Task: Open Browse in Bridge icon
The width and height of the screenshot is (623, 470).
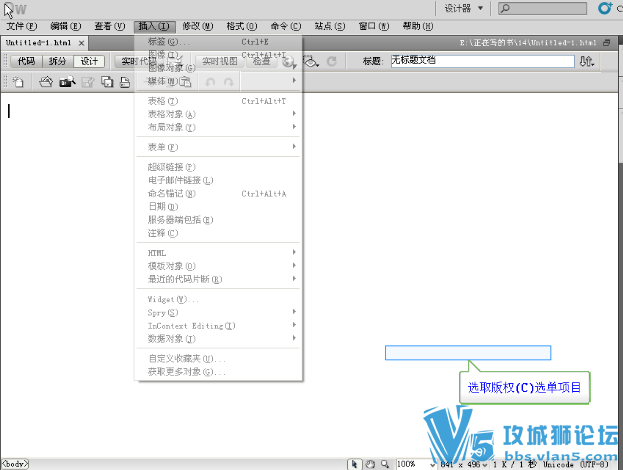Action: 67,82
